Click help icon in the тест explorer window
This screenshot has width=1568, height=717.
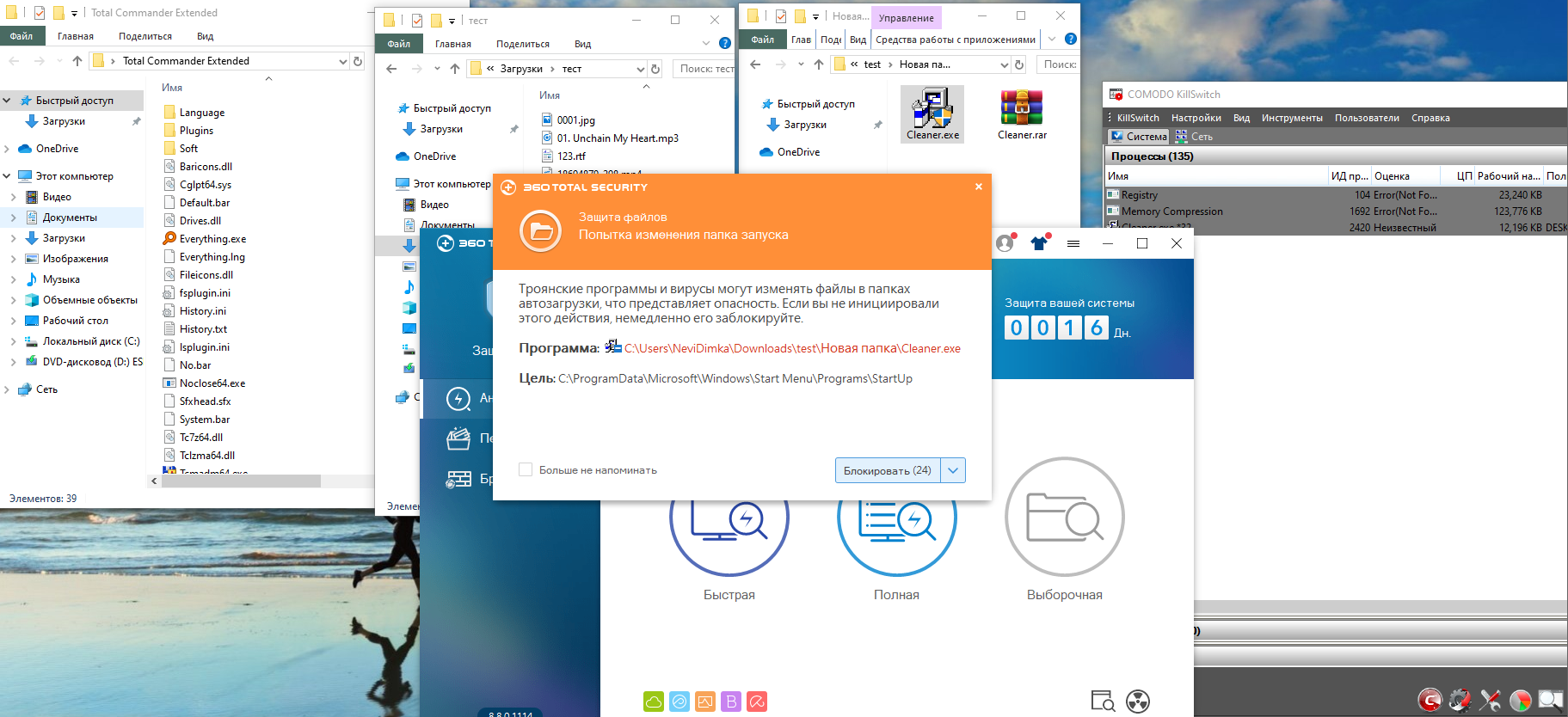click(x=725, y=43)
